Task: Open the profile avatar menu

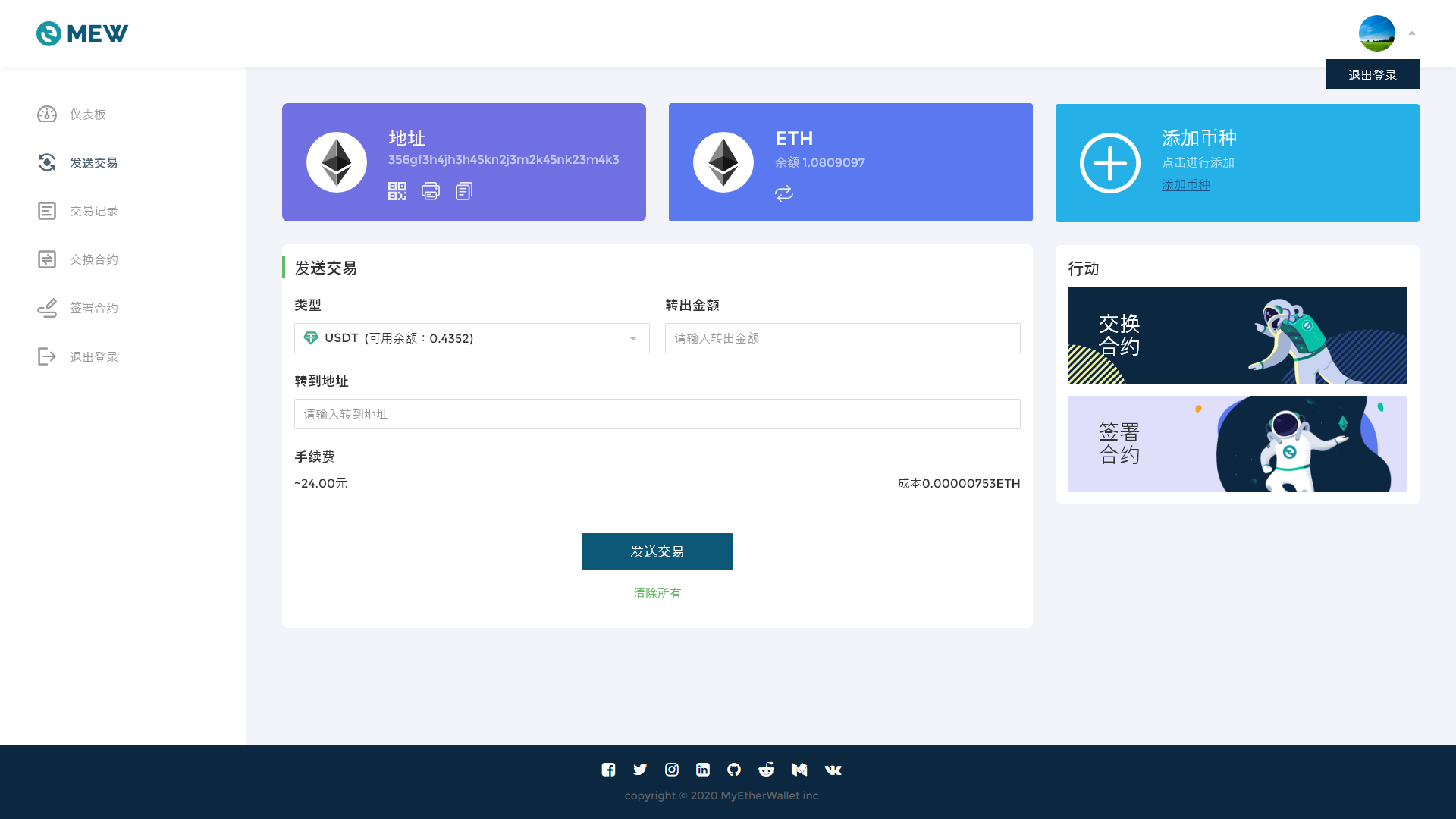Action: (x=1376, y=33)
